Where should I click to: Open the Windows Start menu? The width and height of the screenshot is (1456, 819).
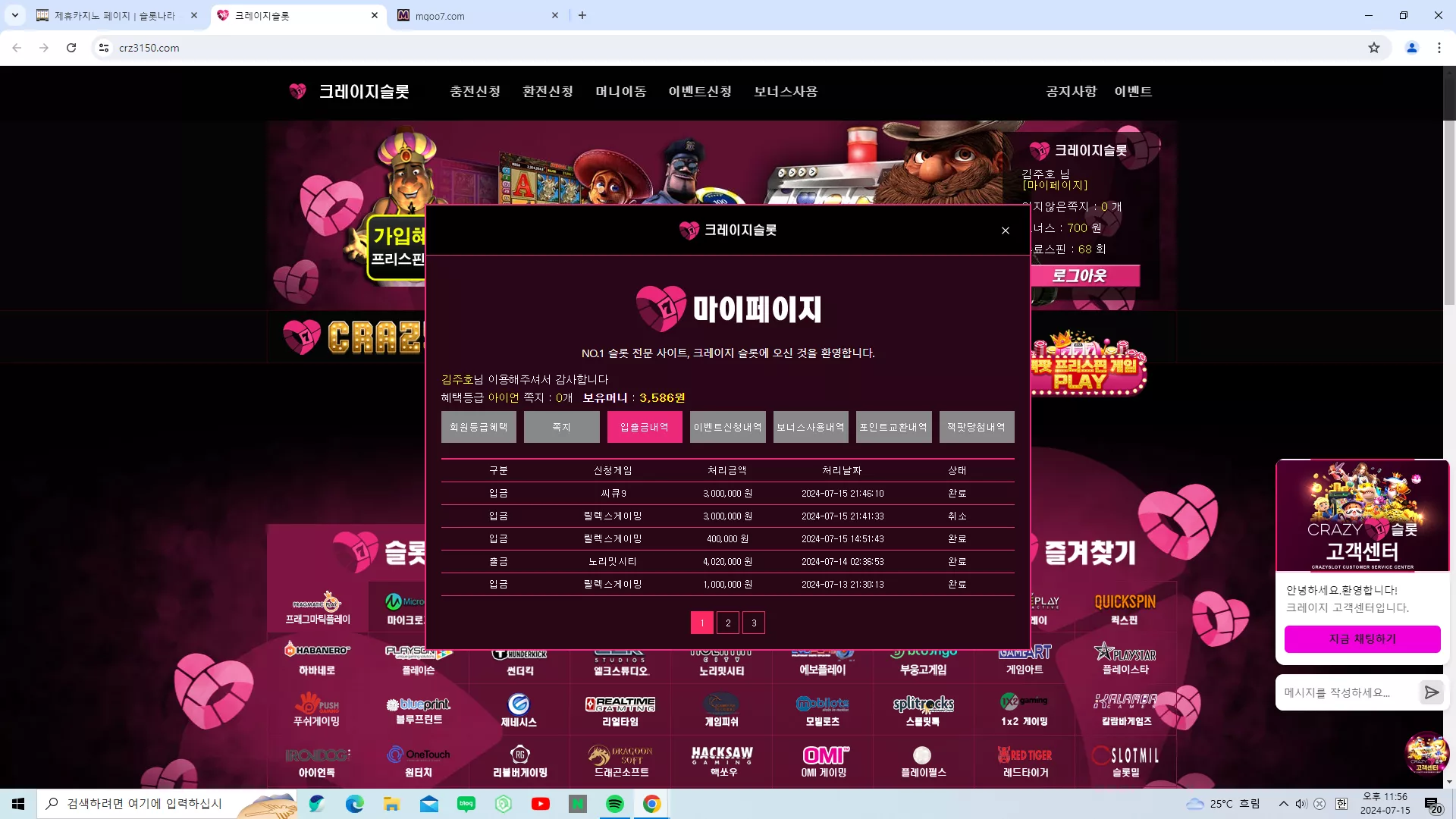click(x=18, y=804)
